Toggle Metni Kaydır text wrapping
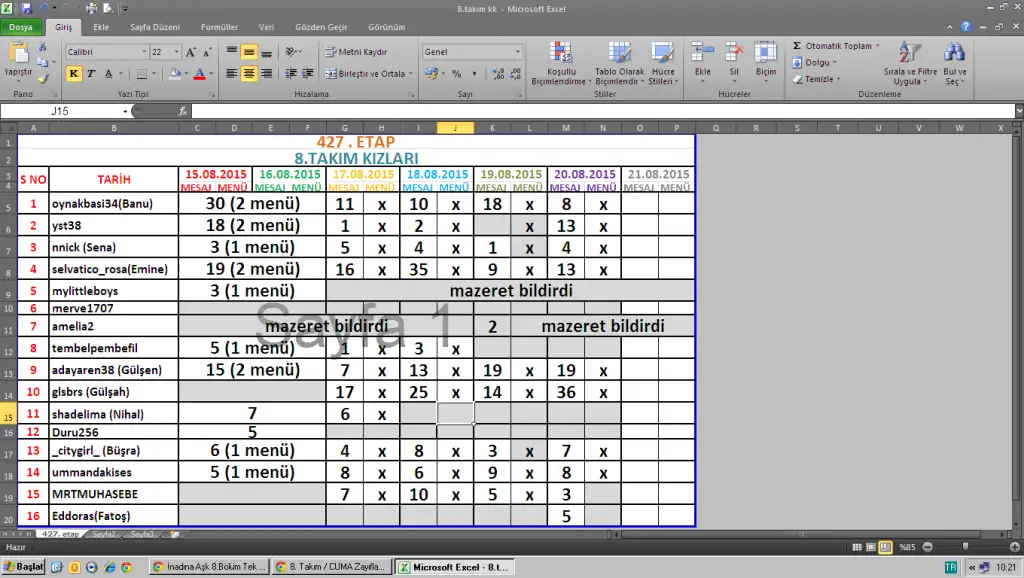Screen dimensions: 1024x578 [356, 51]
